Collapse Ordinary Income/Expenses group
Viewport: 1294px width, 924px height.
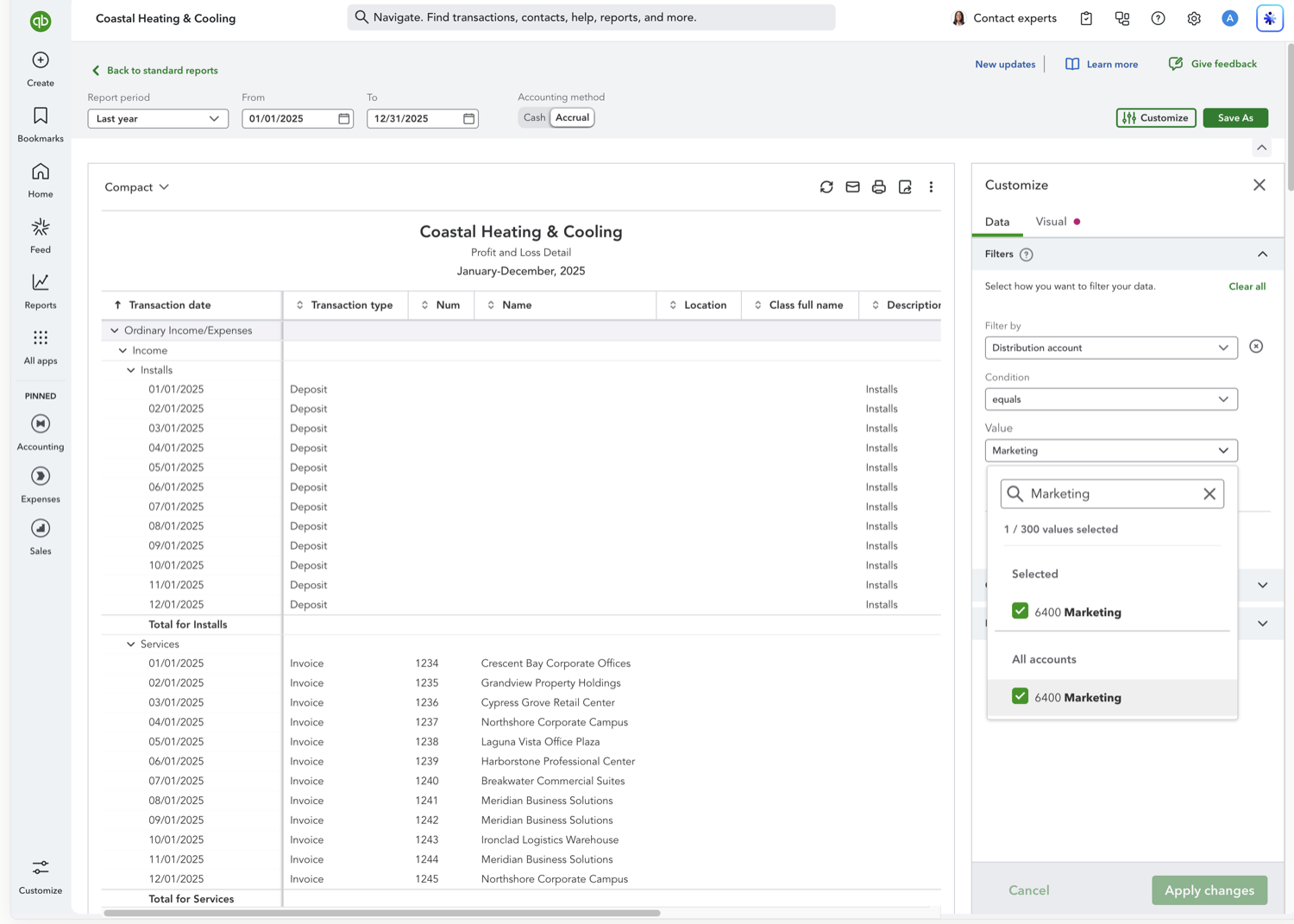[115, 330]
